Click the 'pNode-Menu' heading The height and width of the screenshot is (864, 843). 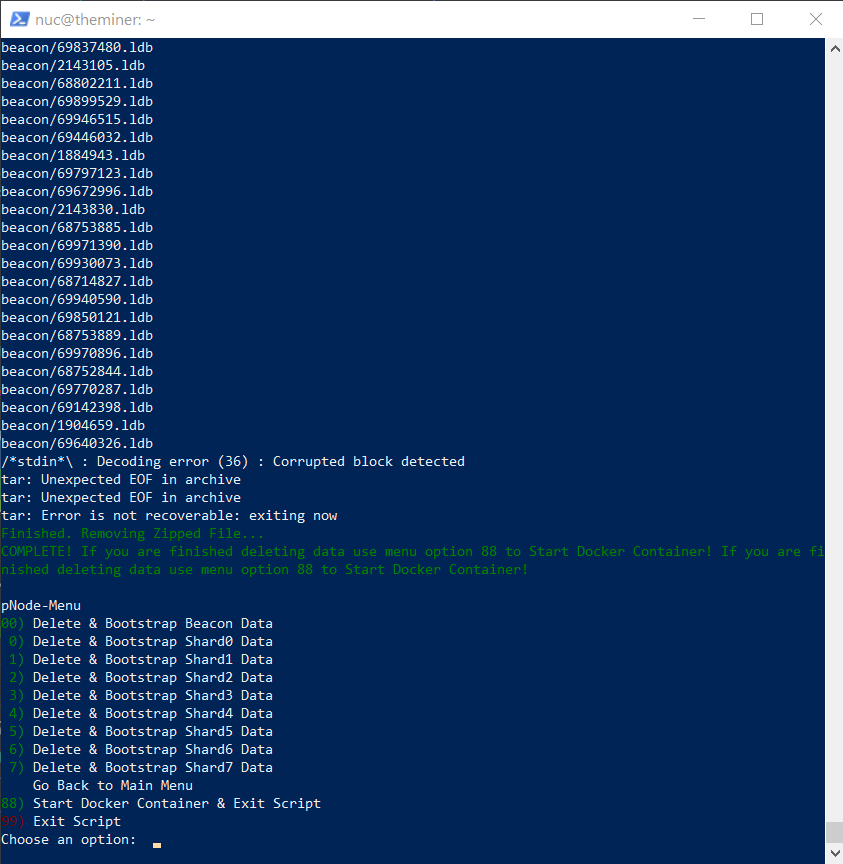(x=41, y=606)
